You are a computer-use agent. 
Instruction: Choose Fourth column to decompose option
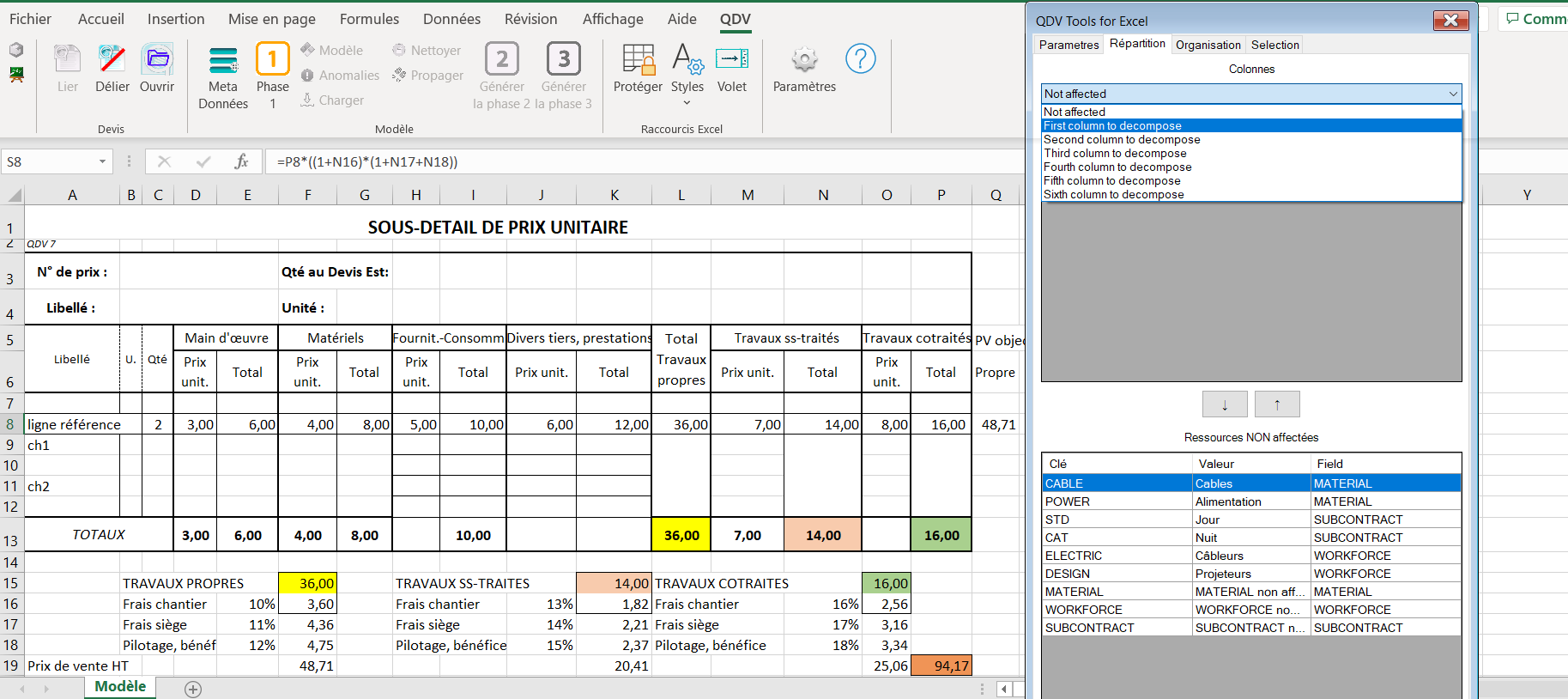tap(1251, 167)
